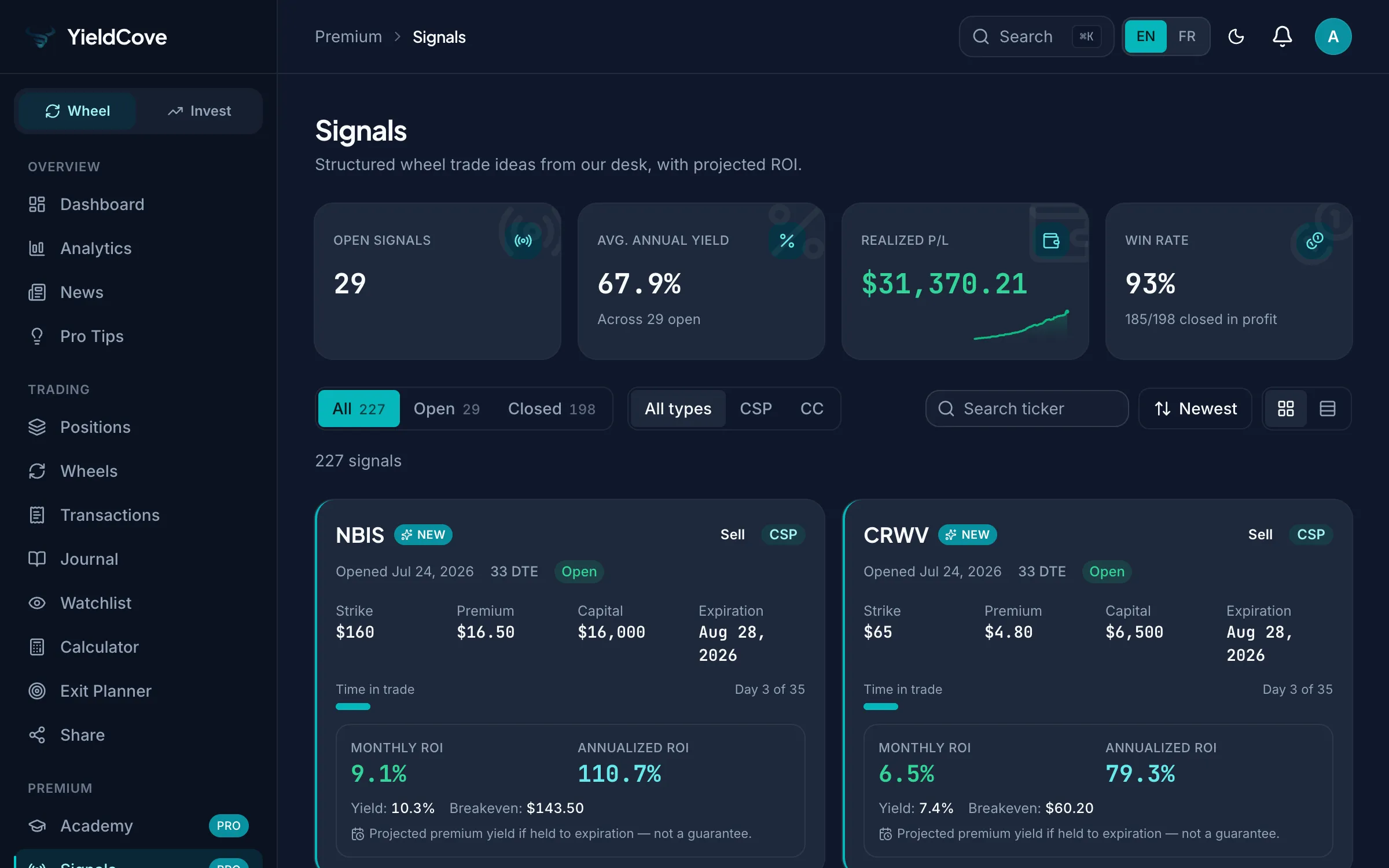Image resolution: width=1389 pixels, height=868 pixels.
Task: Filter signals by CSP type
Action: click(x=755, y=409)
